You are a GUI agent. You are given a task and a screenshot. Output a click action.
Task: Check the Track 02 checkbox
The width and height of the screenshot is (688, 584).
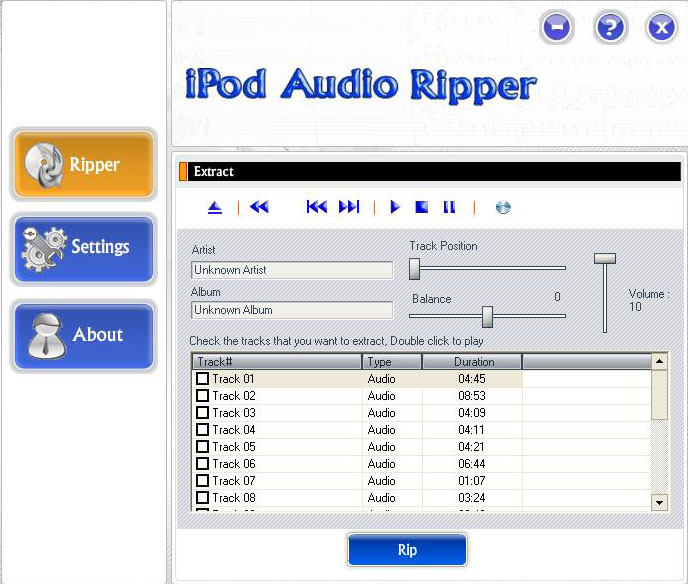[202, 396]
